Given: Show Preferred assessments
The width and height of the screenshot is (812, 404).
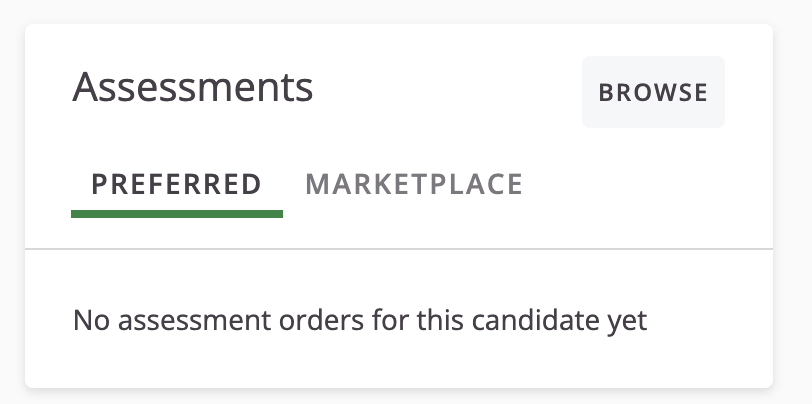Looking at the screenshot, I should pos(177,184).
